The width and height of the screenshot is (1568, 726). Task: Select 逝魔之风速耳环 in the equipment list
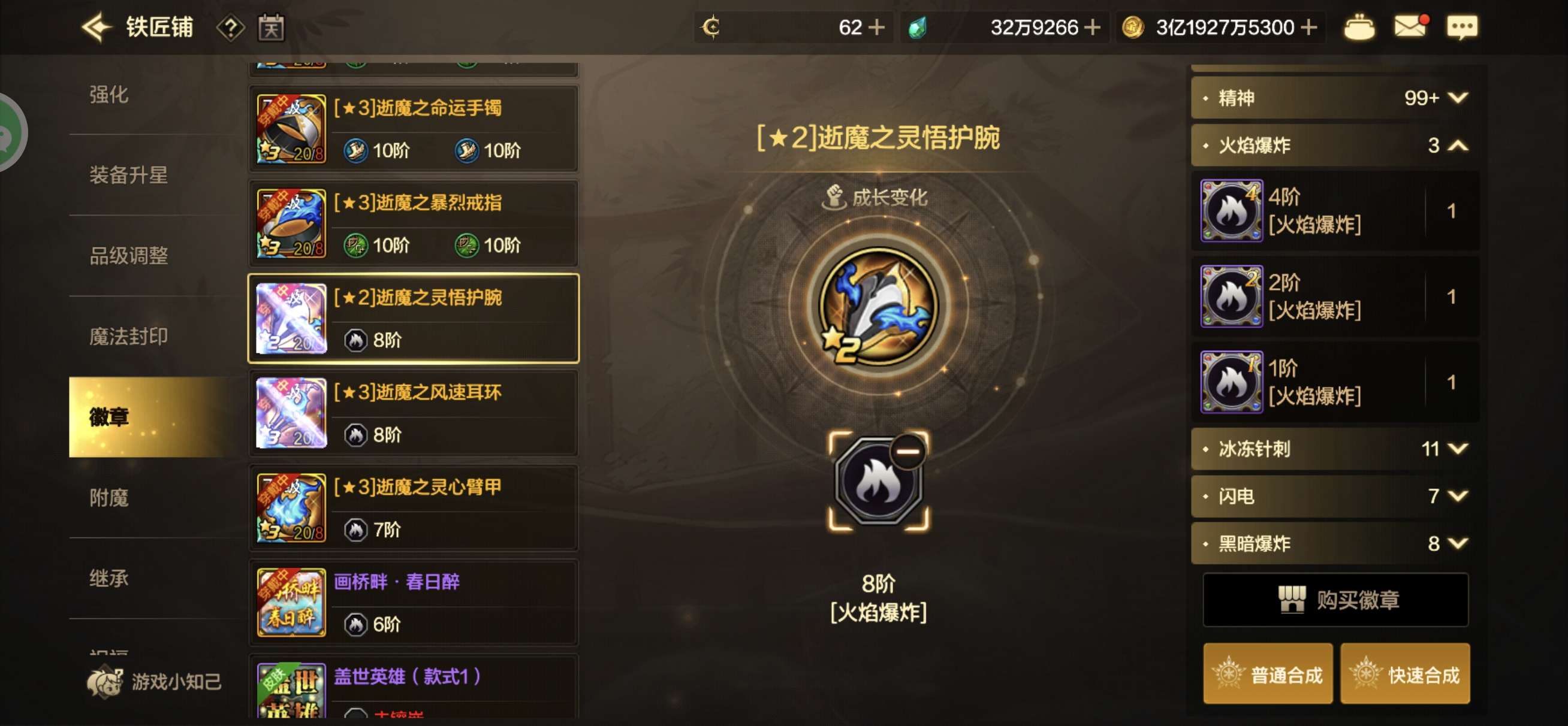(x=414, y=413)
